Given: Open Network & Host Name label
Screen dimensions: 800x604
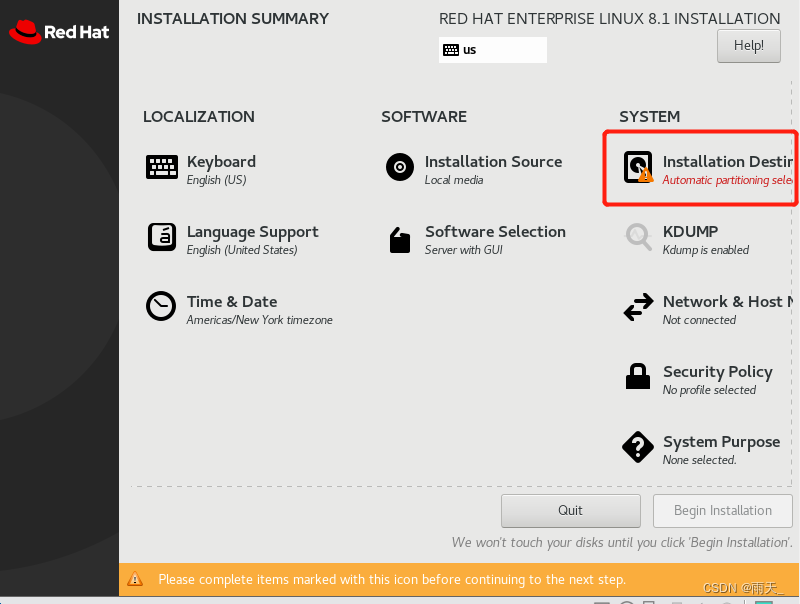Looking at the screenshot, I should click(729, 301).
